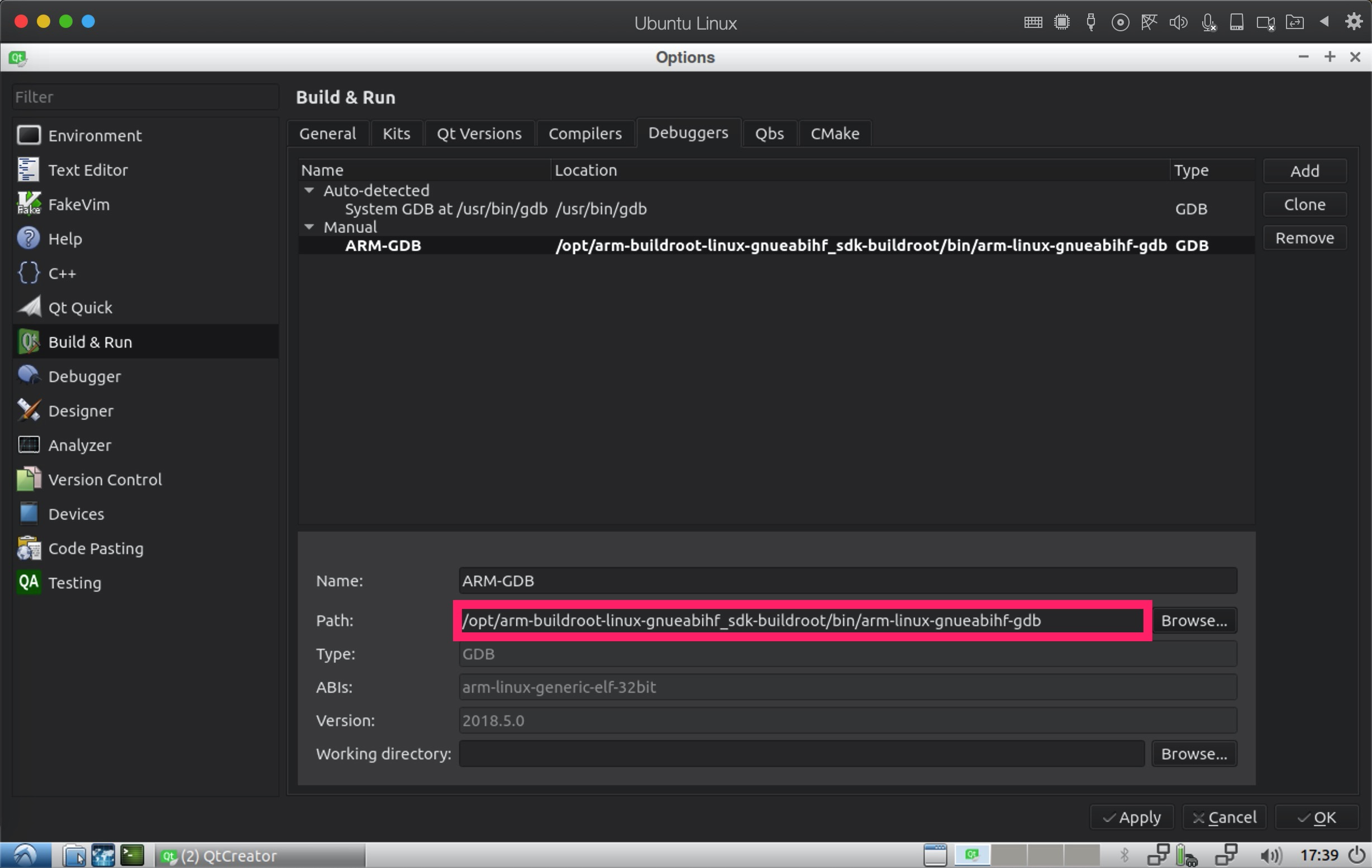Open the Testing QA category

click(x=145, y=583)
